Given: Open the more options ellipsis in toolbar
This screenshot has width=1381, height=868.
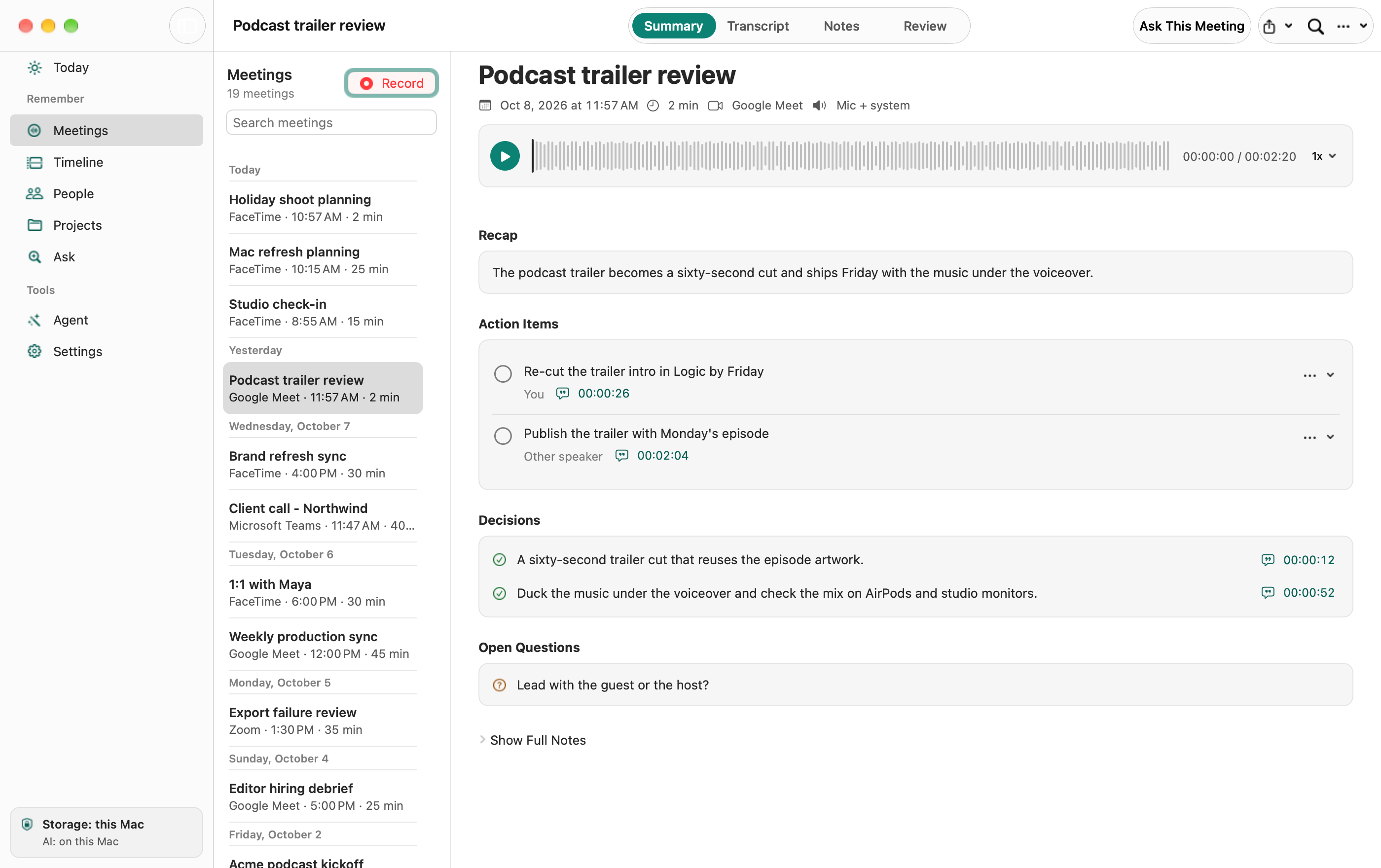Looking at the screenshot, I should 1343,26.
